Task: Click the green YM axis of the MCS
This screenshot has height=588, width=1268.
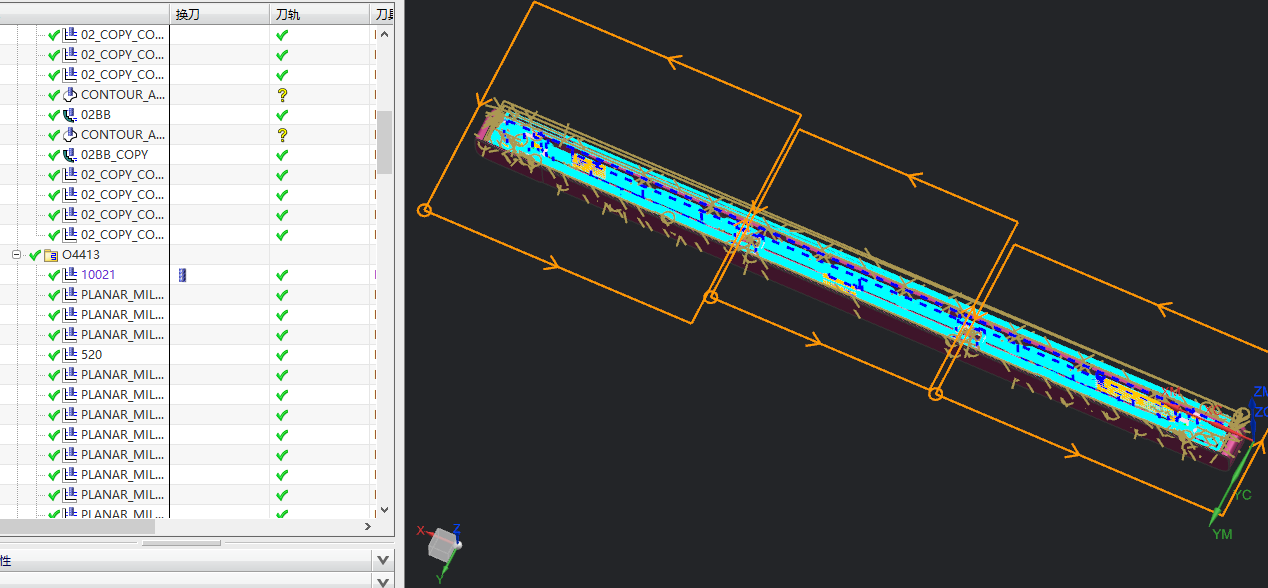Action: click(x=1229, y=483)
